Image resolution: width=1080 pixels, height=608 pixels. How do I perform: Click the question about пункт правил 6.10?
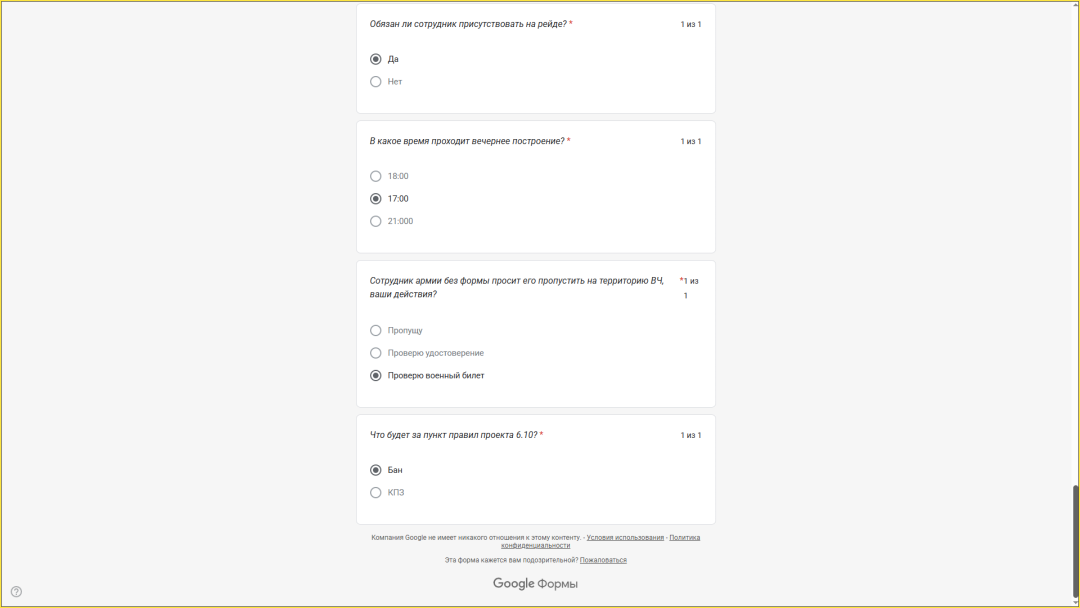[453, 435]
